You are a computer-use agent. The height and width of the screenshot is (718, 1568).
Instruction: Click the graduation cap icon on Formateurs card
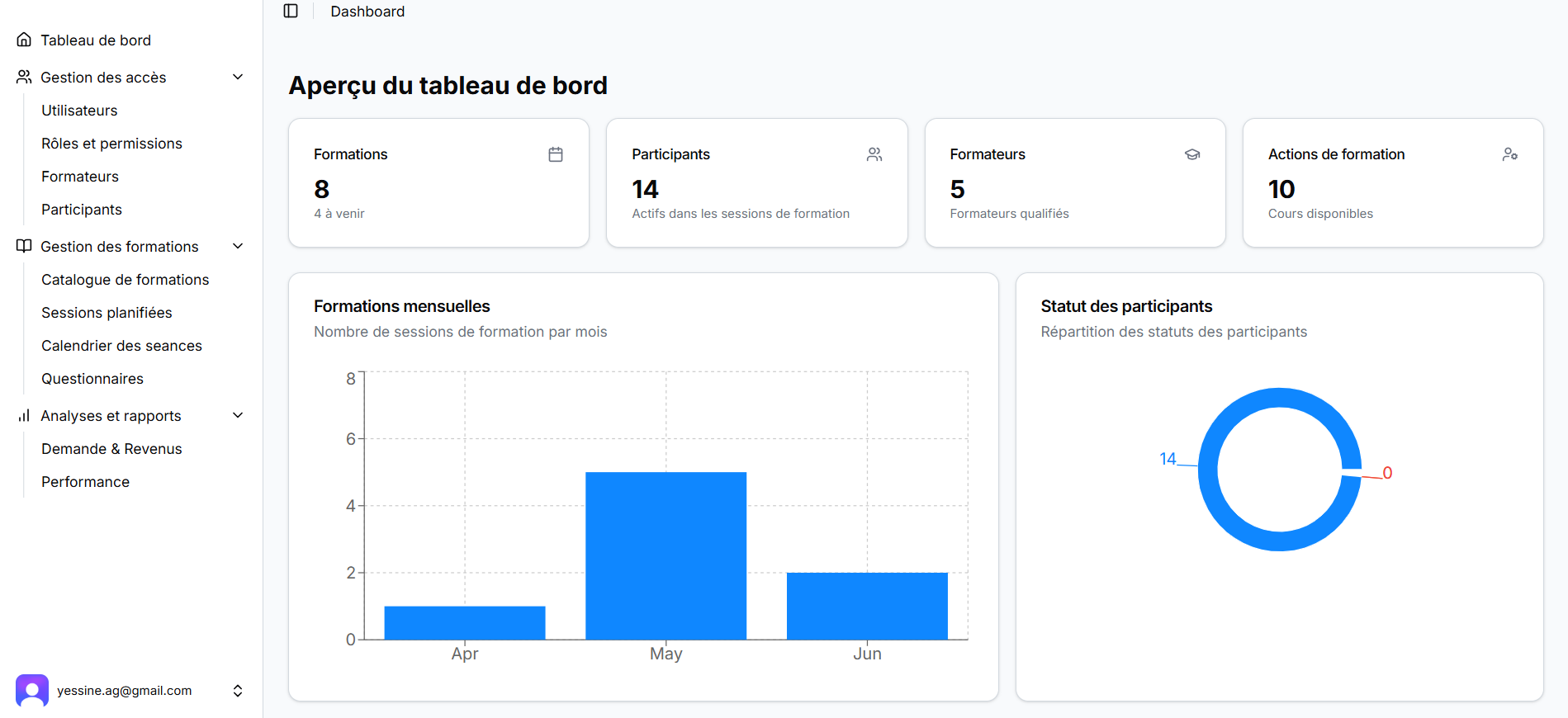click(1192, 154)
